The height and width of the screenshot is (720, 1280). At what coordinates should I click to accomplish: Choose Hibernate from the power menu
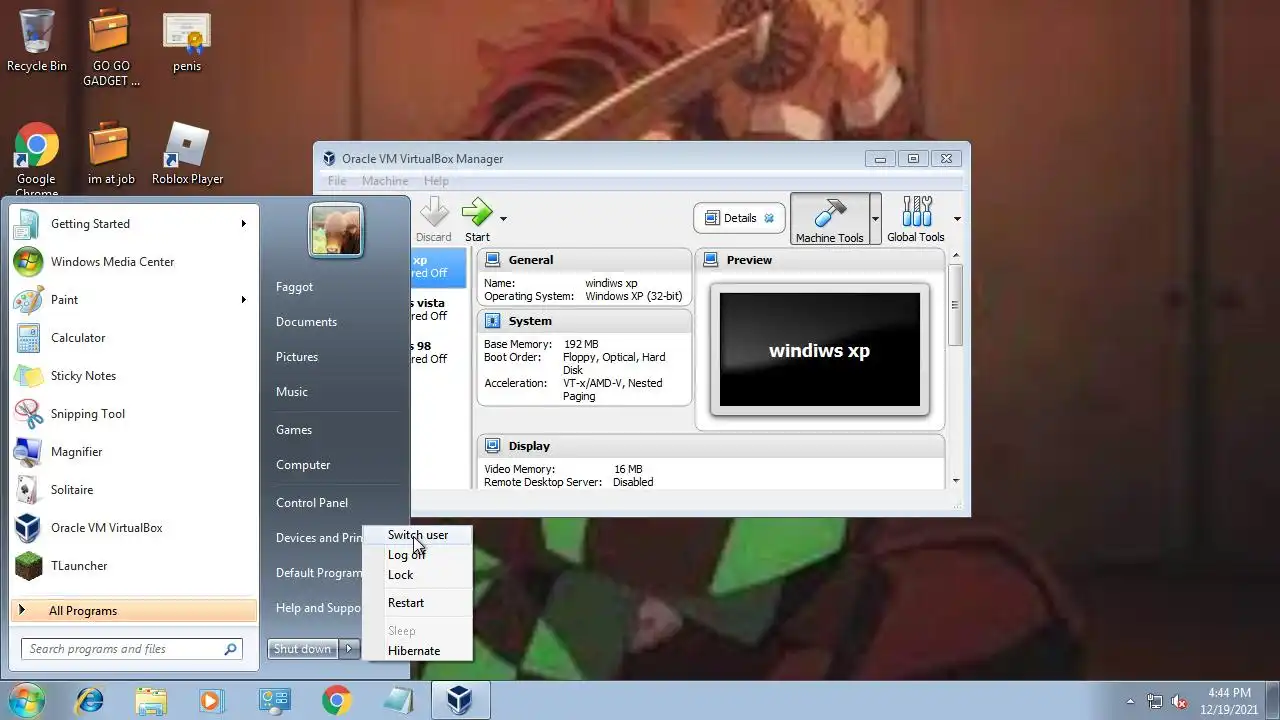click(x=418, y=651)
